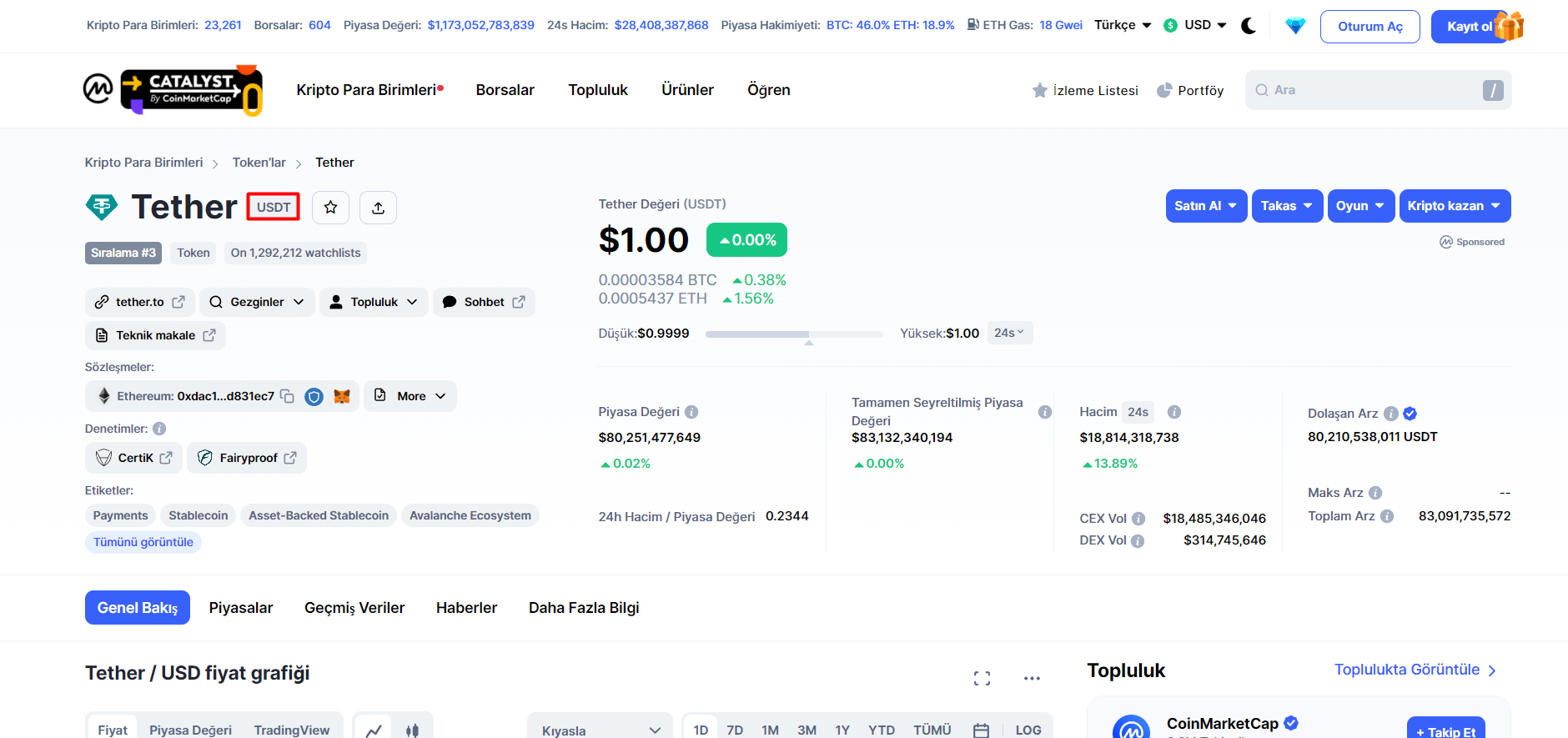
Task: Open the Borsalar menu
Action: click(x=505, y=90)
